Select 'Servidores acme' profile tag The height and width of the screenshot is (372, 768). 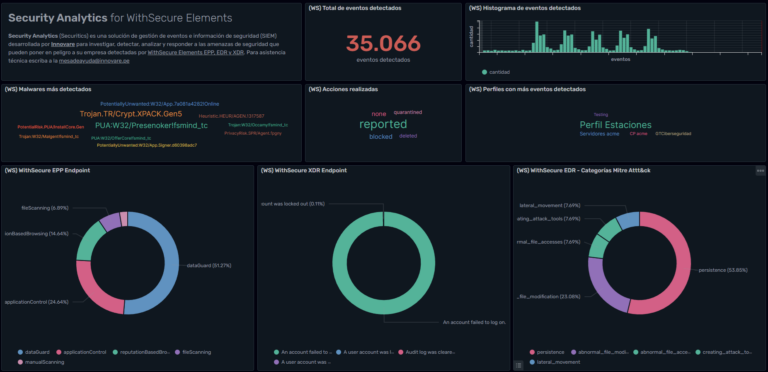(x=599, y=134)
